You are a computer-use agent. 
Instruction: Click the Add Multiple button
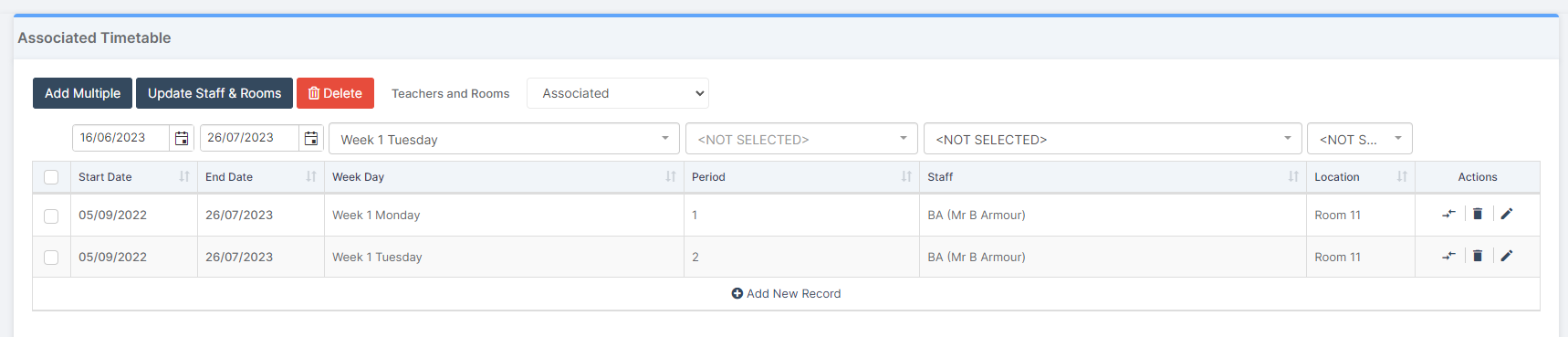(82, 93)
